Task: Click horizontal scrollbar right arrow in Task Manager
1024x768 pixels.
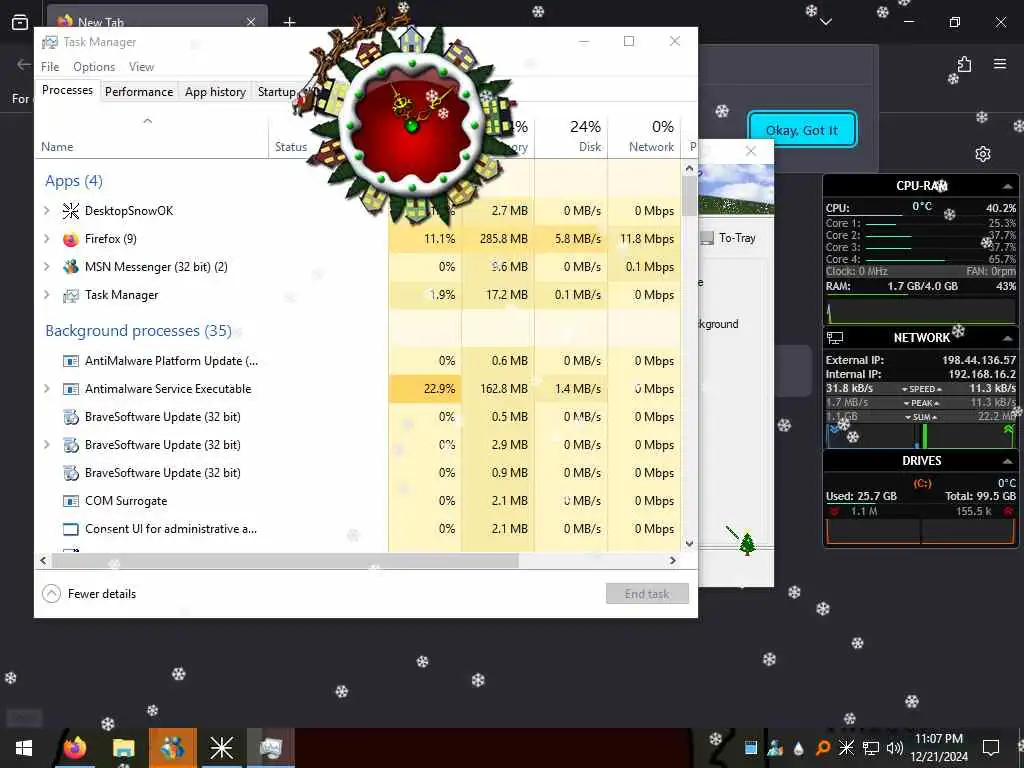Action: coord(673,561)
